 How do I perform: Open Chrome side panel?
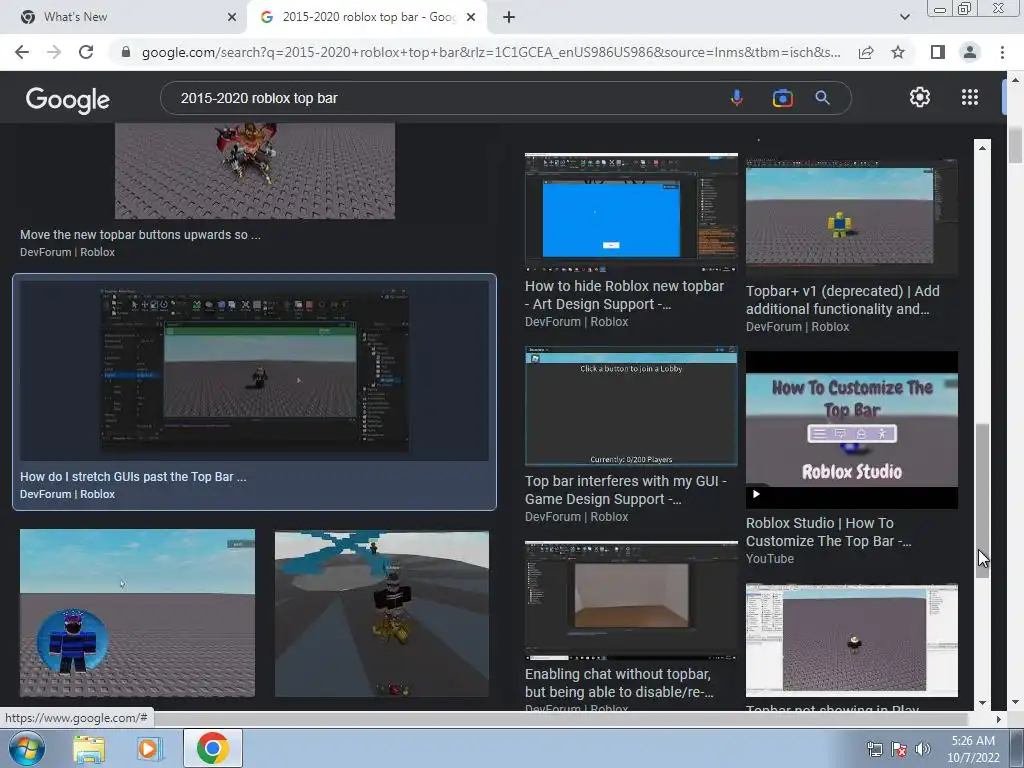(x=938, y=52)
